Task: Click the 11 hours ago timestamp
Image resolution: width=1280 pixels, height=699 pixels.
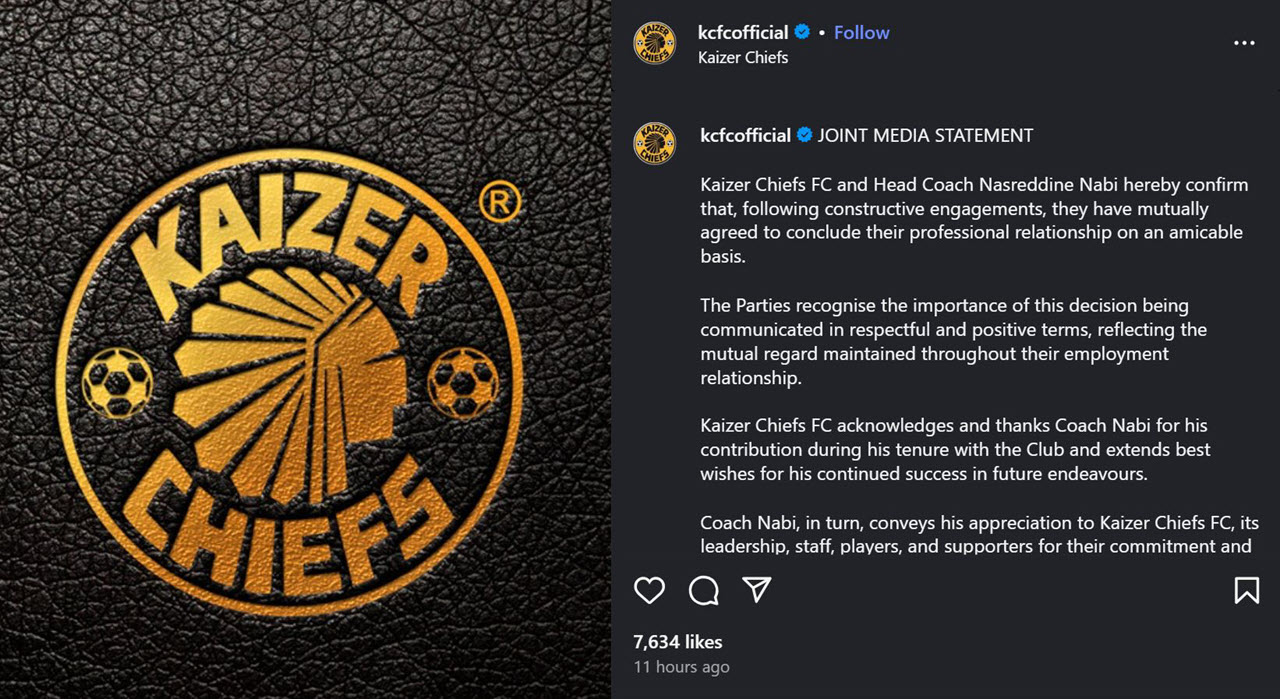Action: (681, 667)
